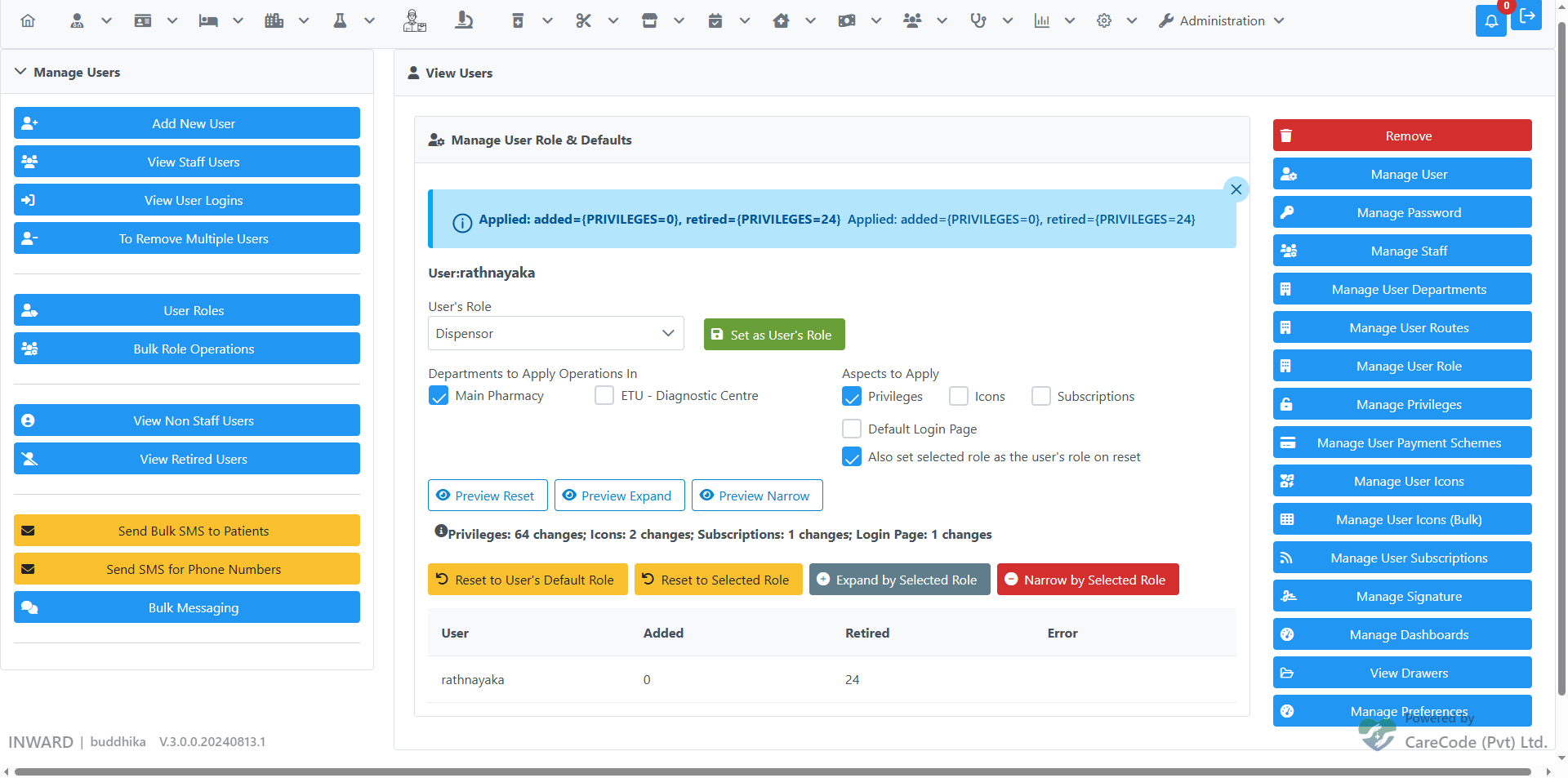Click the stethoscope menu icon
1568x778 pixels.
click(978, 21)
